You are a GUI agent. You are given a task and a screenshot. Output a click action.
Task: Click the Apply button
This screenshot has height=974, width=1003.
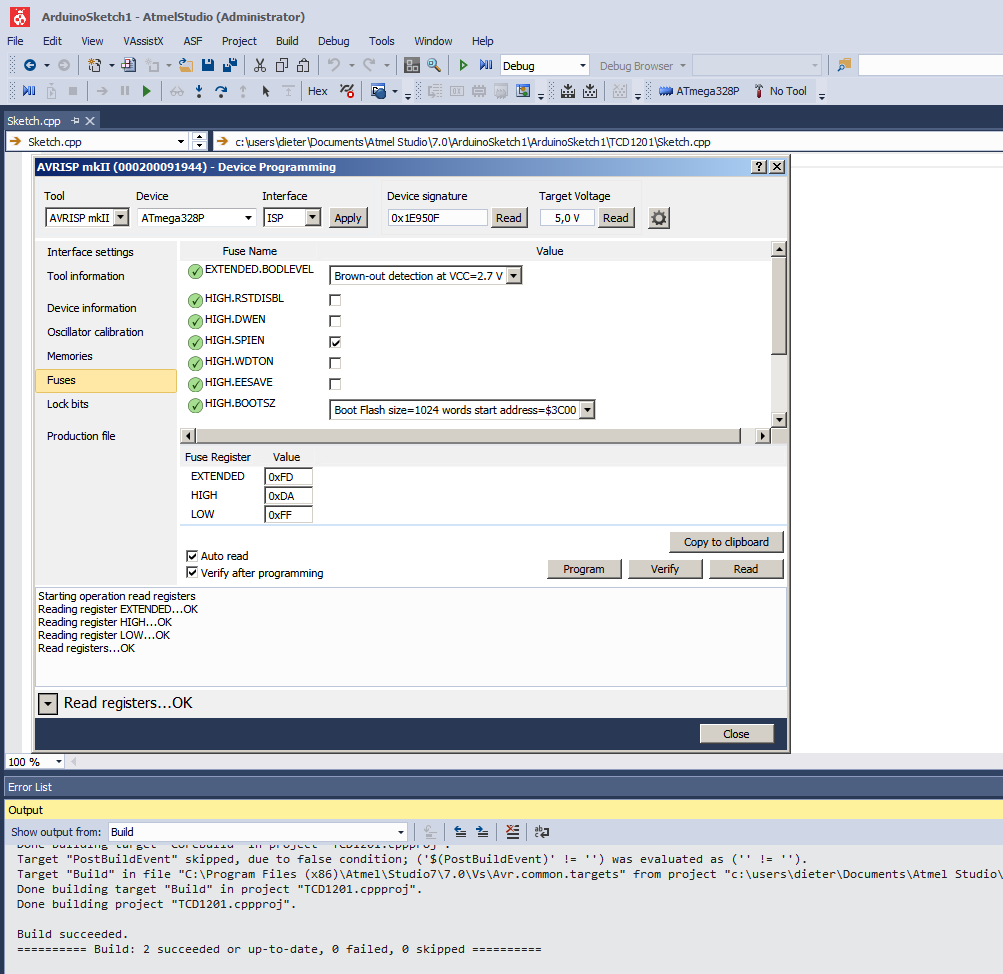coord(348,218)
